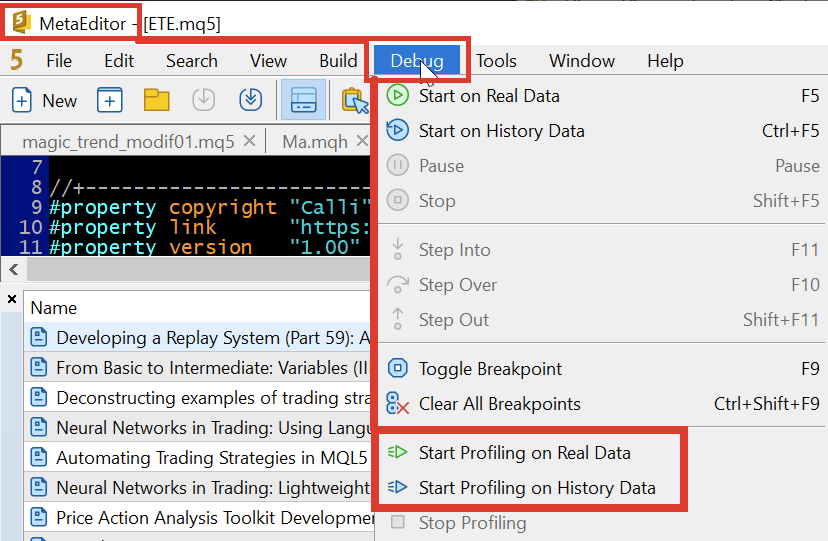Click the Stop Profiling square icon
The image size is (828, 541).
tap(398, 523)
